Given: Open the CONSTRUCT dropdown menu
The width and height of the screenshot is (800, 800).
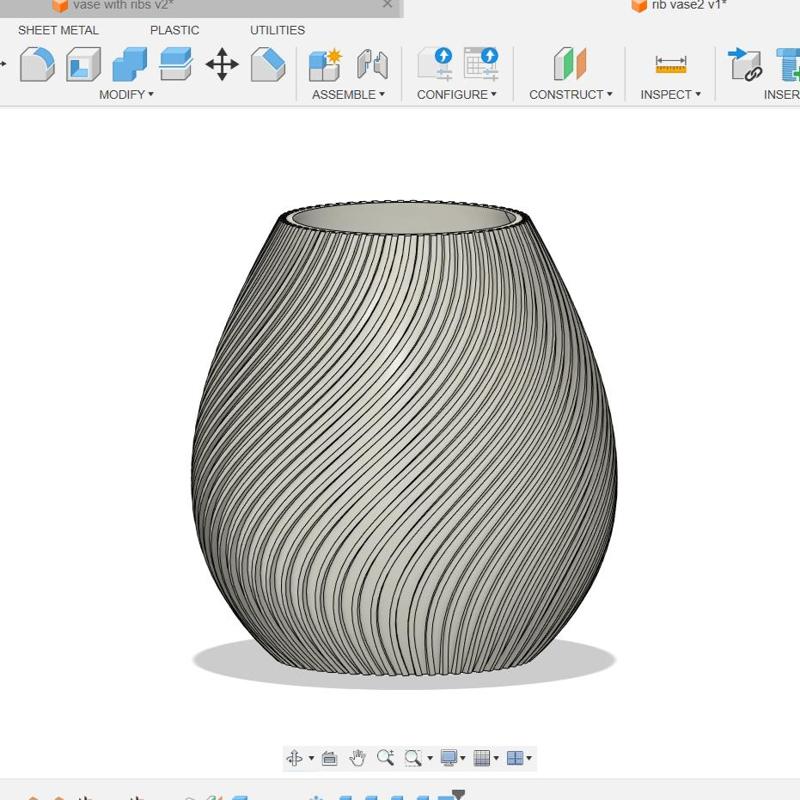Looking at the screenshot, I should coord(568,94).
